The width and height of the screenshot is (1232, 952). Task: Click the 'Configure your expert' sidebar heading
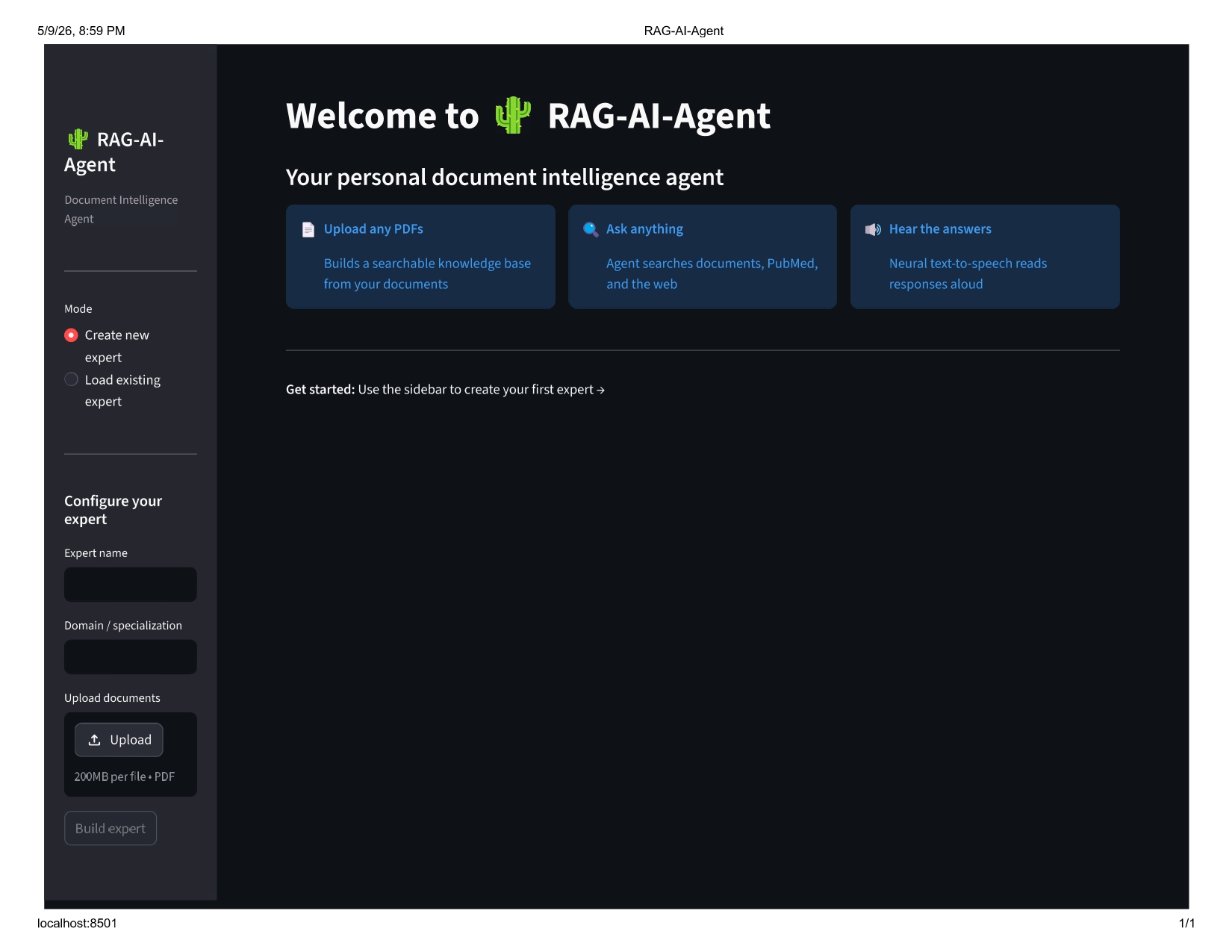[113, 510]
